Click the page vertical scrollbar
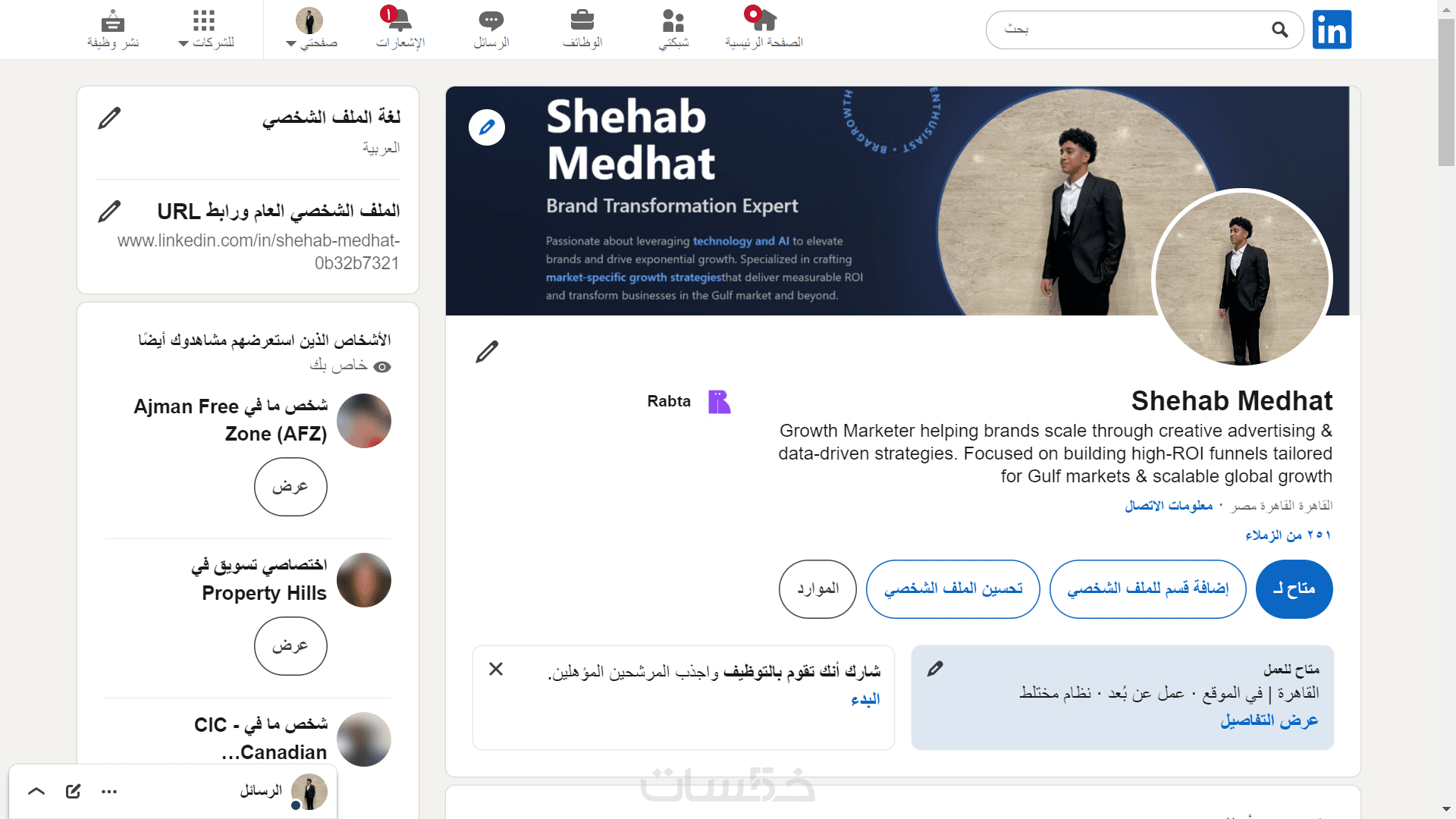1456x819 pixels. tap(1446, 409)
